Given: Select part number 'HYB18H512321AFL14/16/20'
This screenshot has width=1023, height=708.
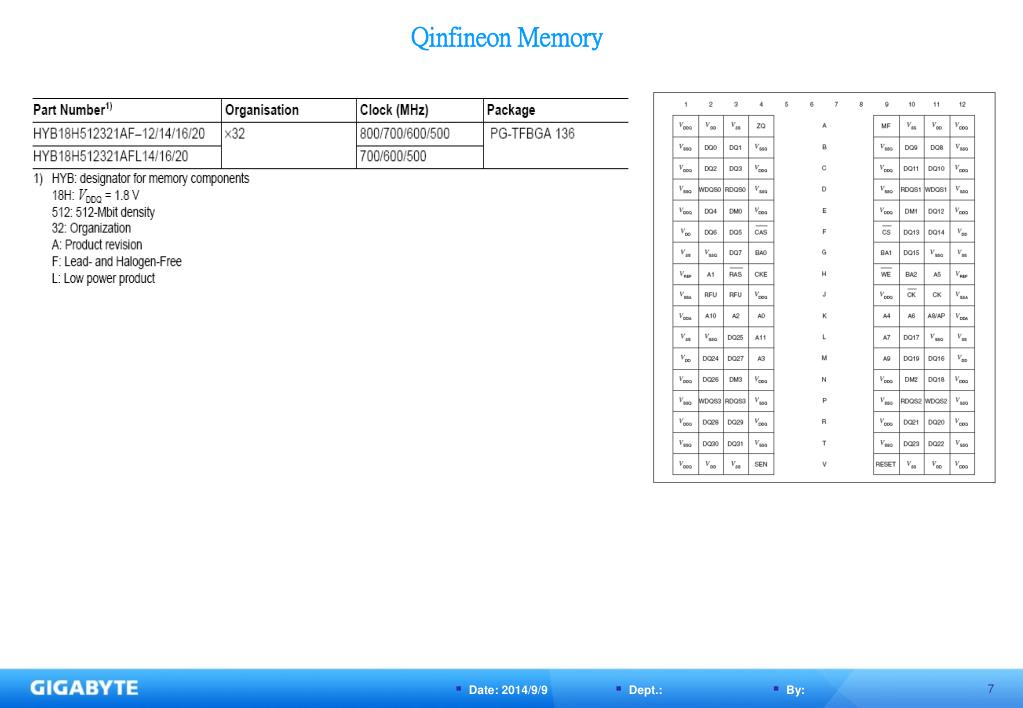Looking at the screenshot, I should click(x=110, y=156).
